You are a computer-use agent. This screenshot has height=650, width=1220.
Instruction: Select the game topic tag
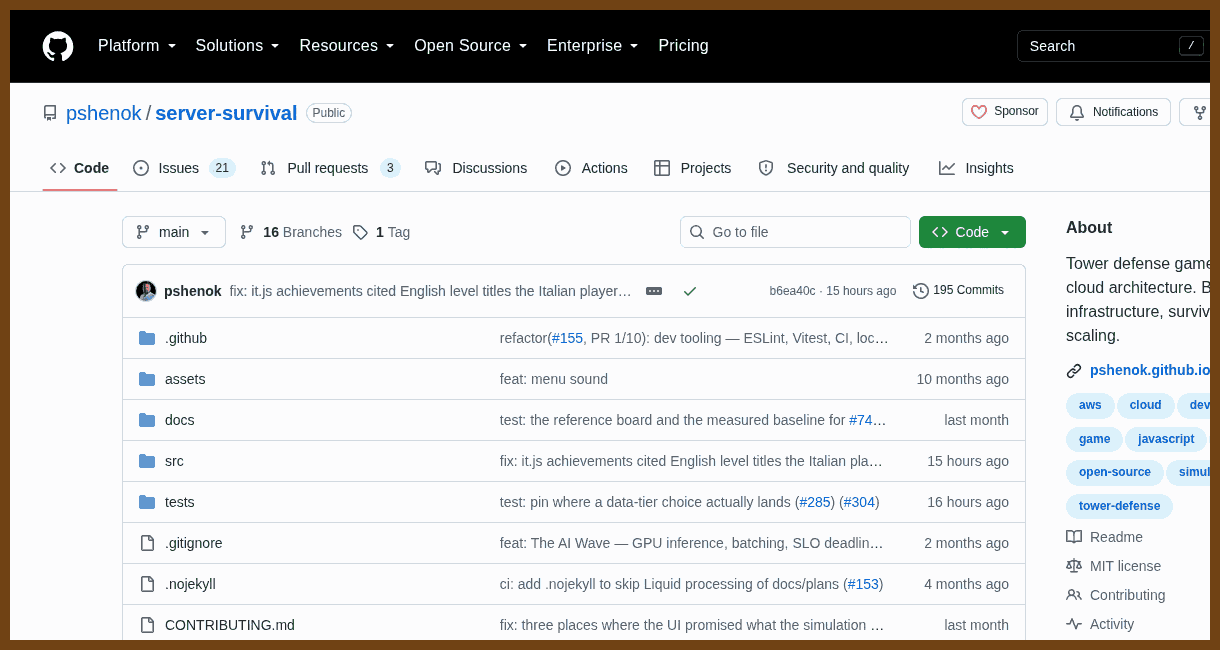click(x=1094, y=439)
